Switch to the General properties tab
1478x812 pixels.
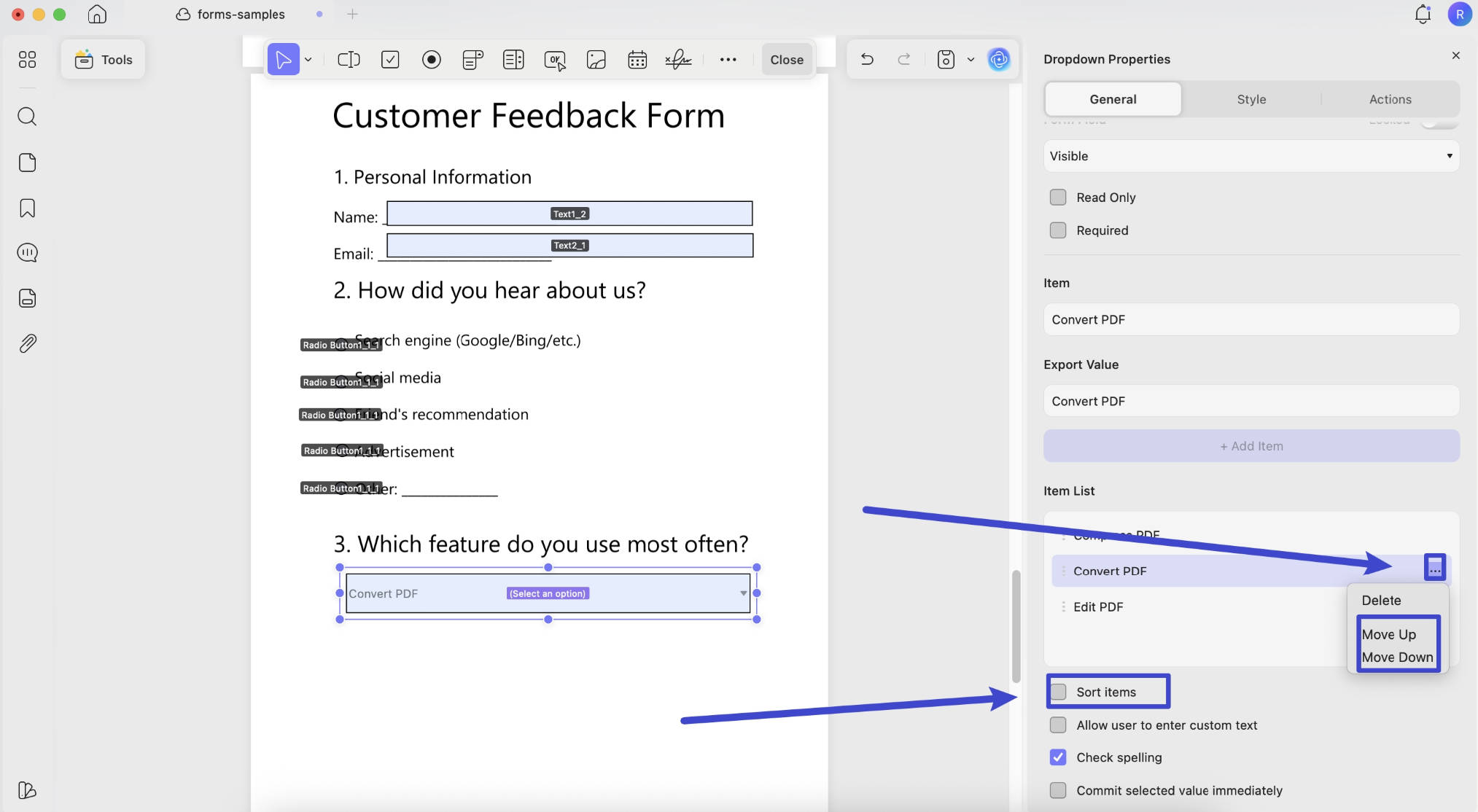(x=1113, y=99)
